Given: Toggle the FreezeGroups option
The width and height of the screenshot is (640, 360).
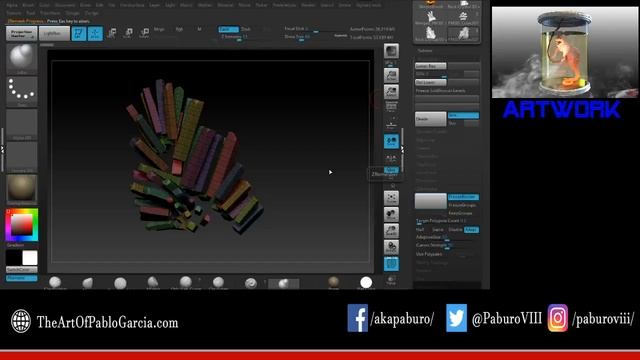Looking at the screenshot, I should [463, 205].
